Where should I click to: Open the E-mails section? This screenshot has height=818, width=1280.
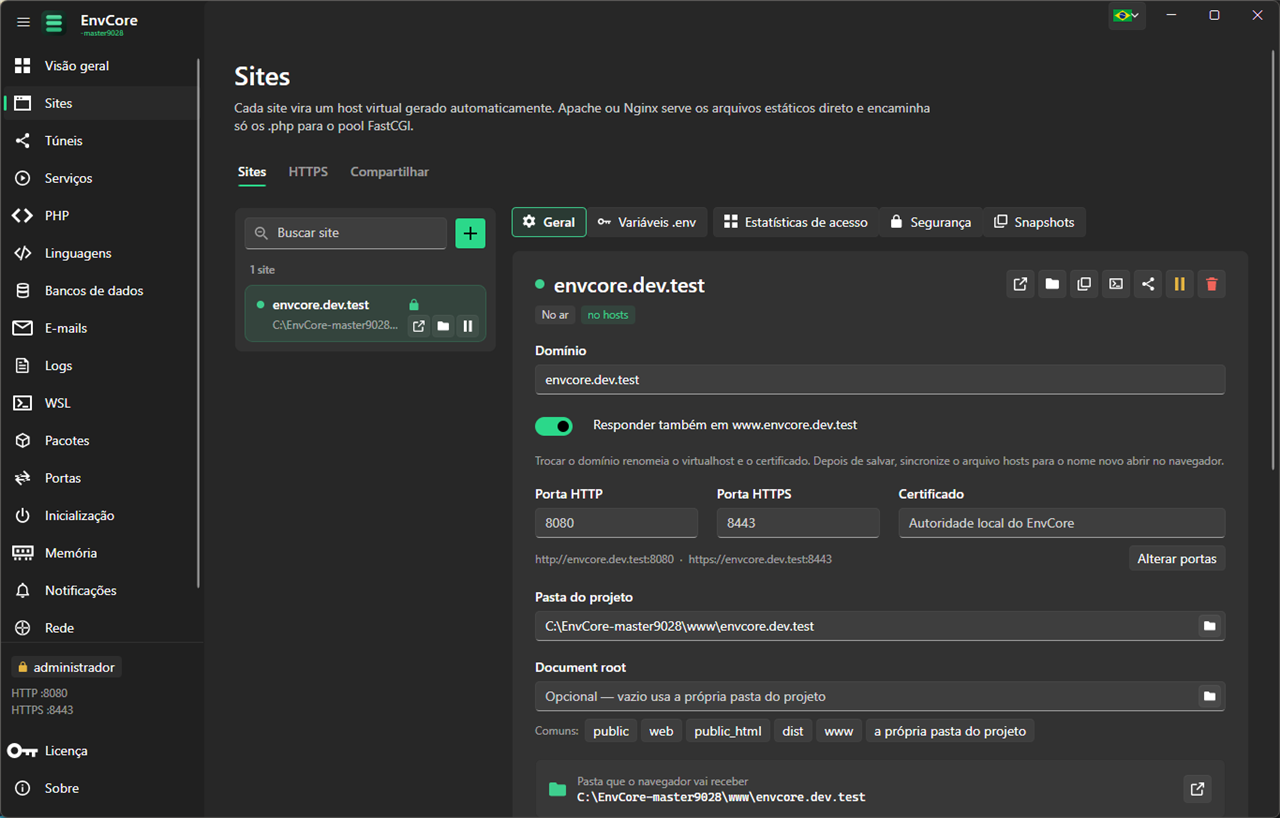100,328
